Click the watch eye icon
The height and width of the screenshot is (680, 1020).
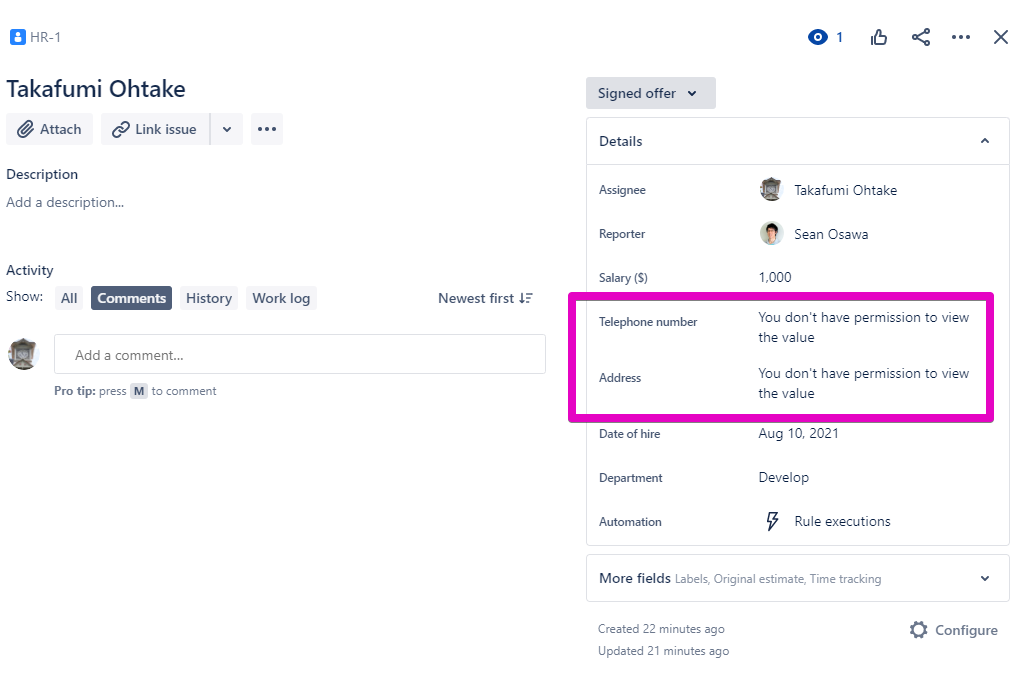point(818,38)
